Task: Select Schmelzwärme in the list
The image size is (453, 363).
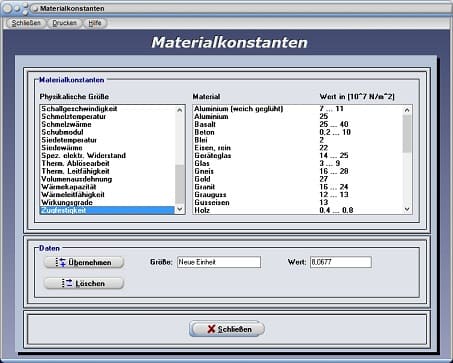Action: 107,124
